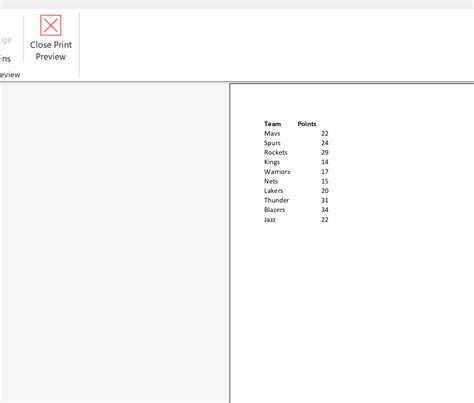Select the Thunder team cell

pyautogui.click(x=276, y=200)
